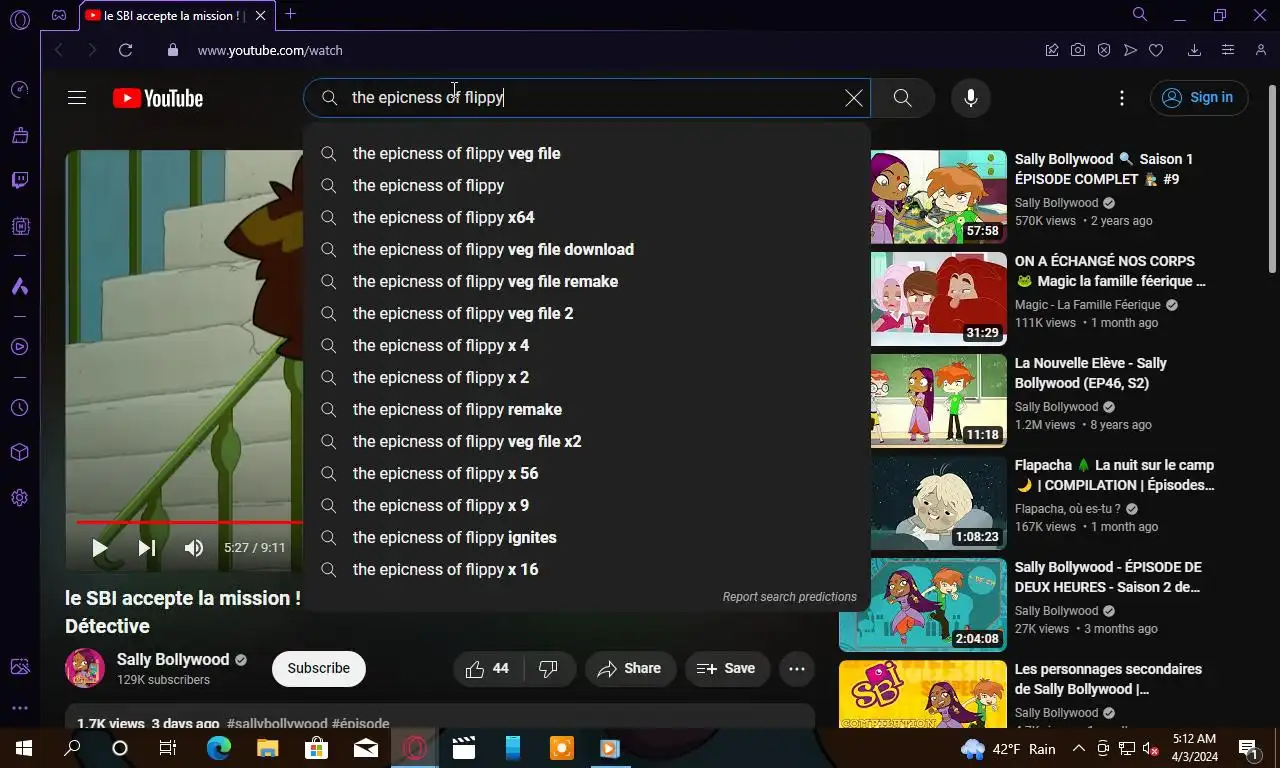The image size is (1280, 768).
Task: Open Microsoft Edge from taskbar
Action: [219, 748]
